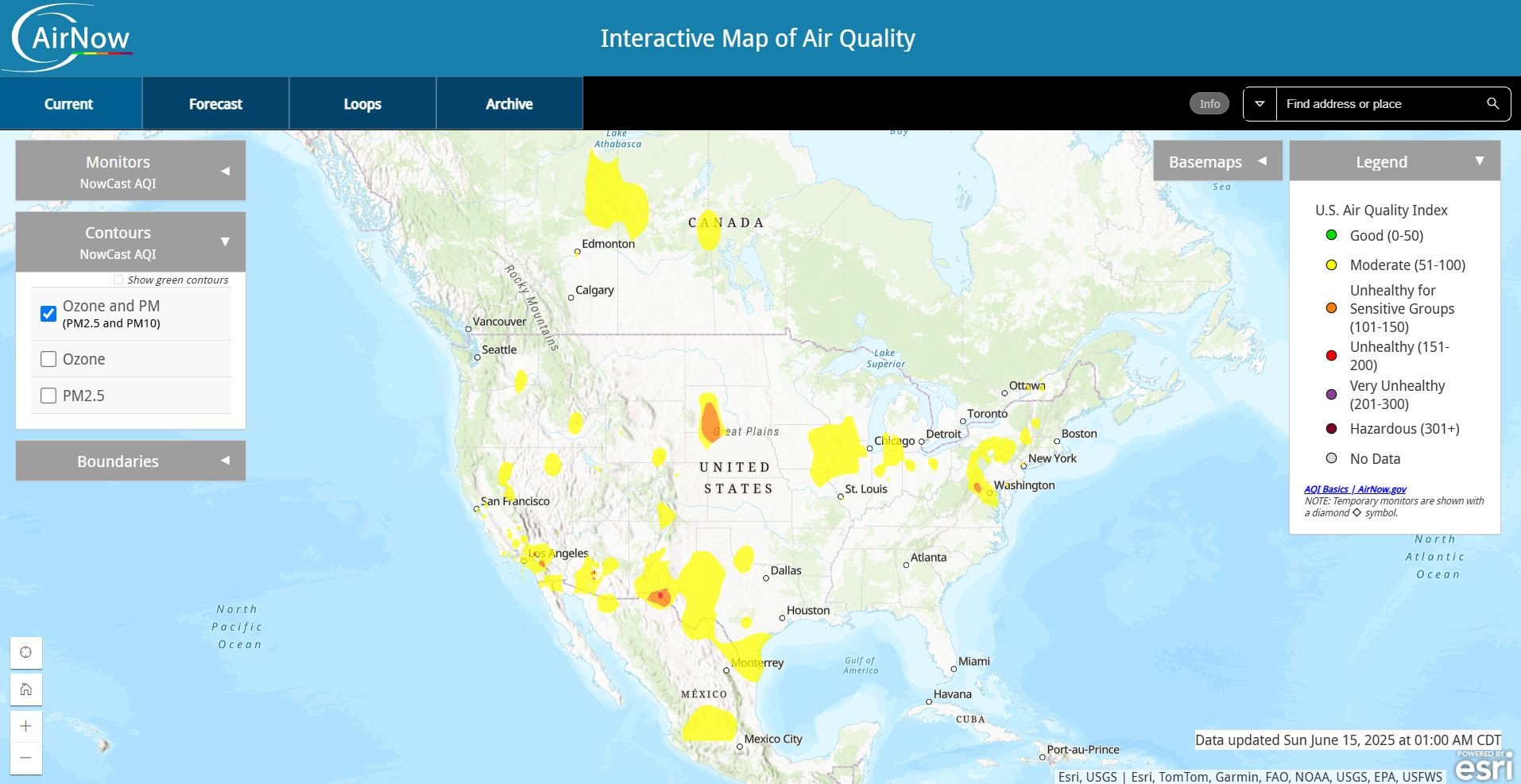1521x784 pixels.
Task: Open the Loops tab
Action: [362, 103]
